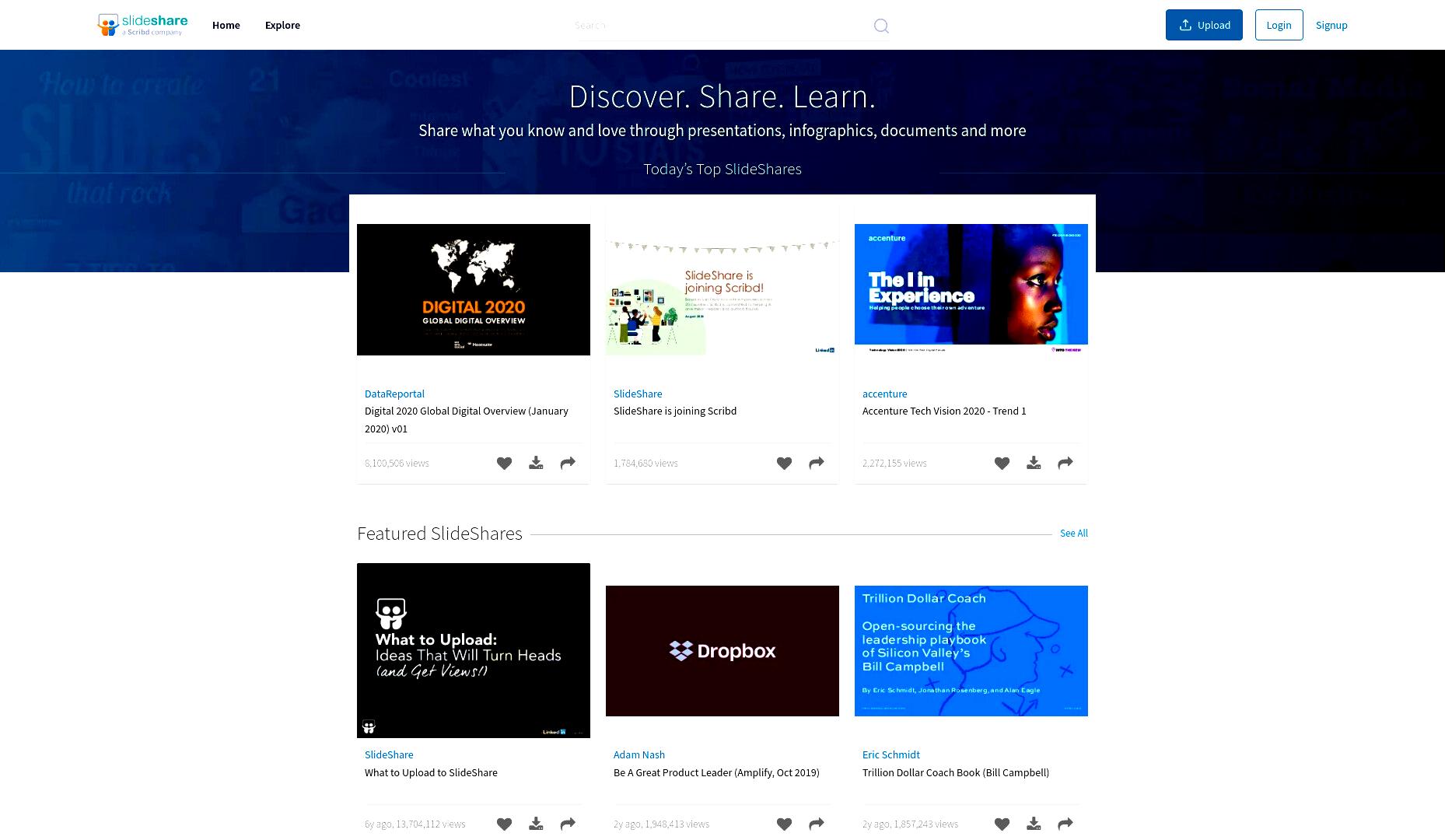Open title Trillion Dollar Coach Book (Bill Campbell)

point(956,772)
